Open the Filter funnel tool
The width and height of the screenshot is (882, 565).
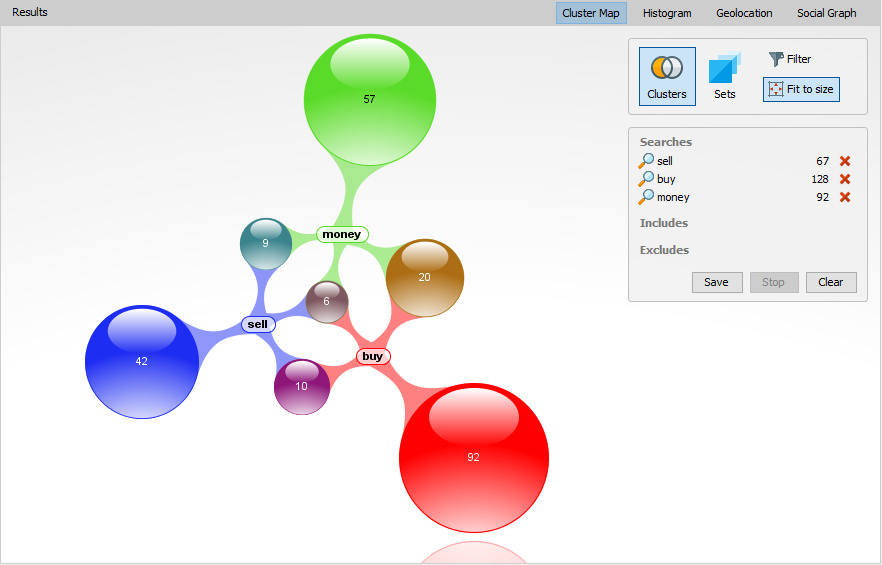(790, 59)
